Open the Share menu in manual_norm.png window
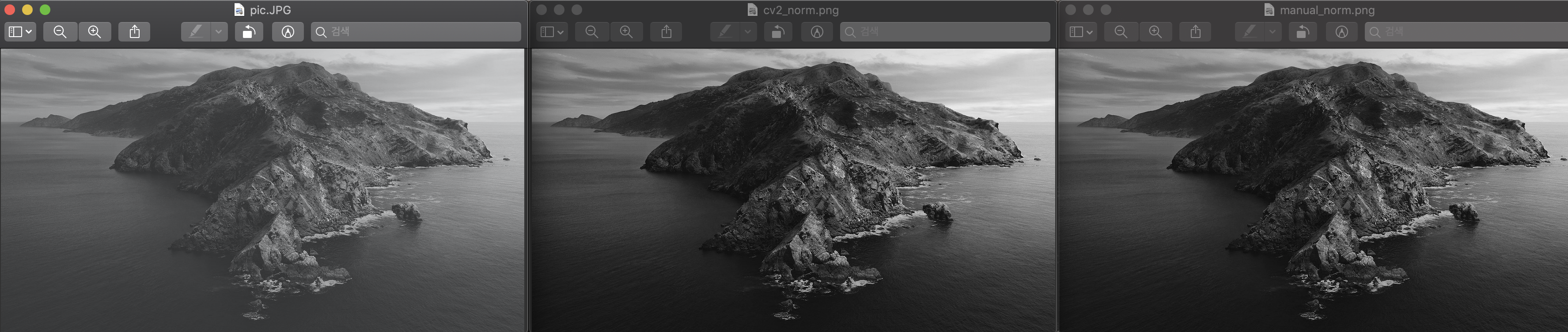 [x=1196, y=32]
